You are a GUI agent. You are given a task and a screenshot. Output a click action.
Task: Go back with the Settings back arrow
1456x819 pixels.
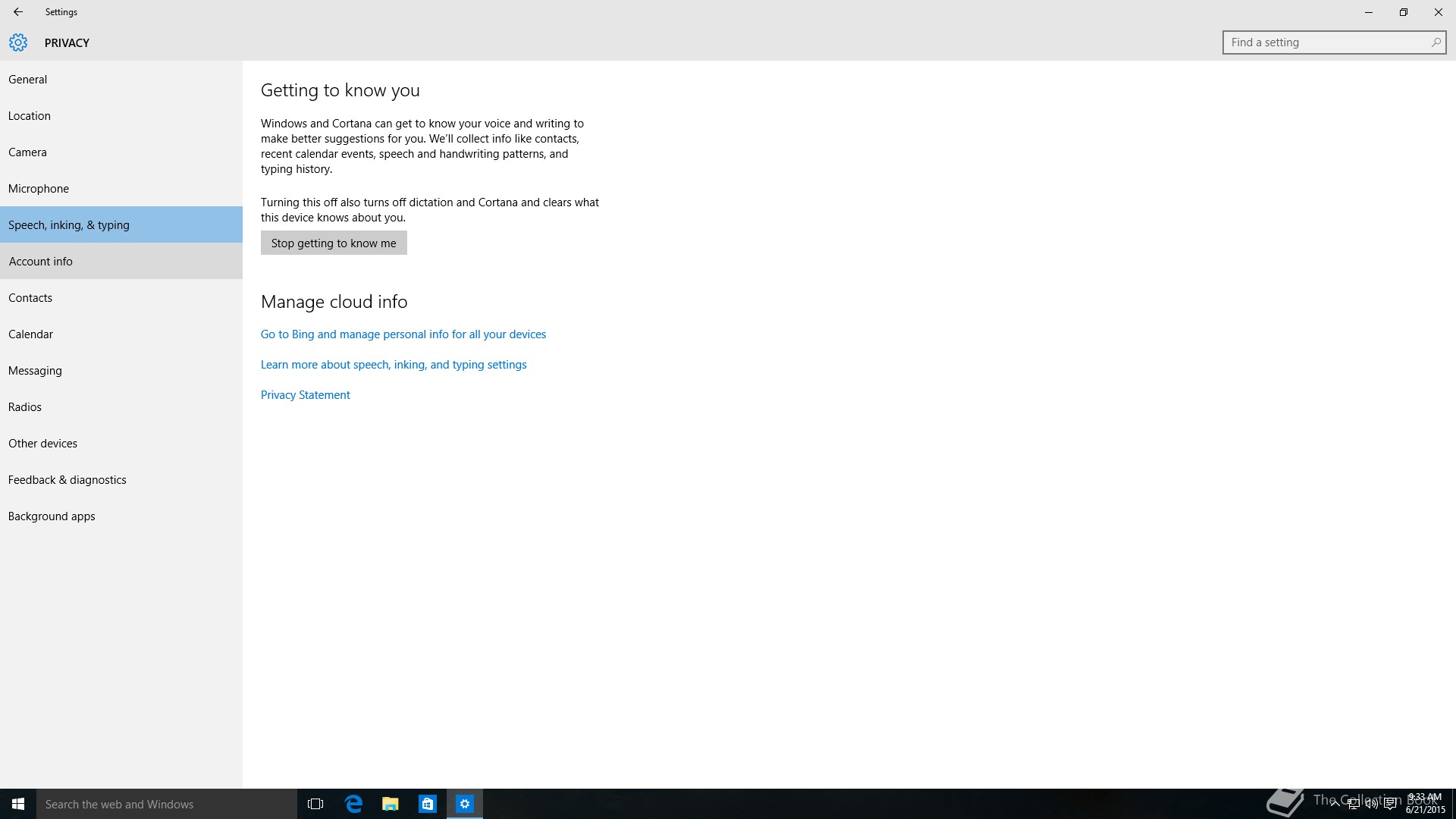pyautogui.click(x=18, y=12)
